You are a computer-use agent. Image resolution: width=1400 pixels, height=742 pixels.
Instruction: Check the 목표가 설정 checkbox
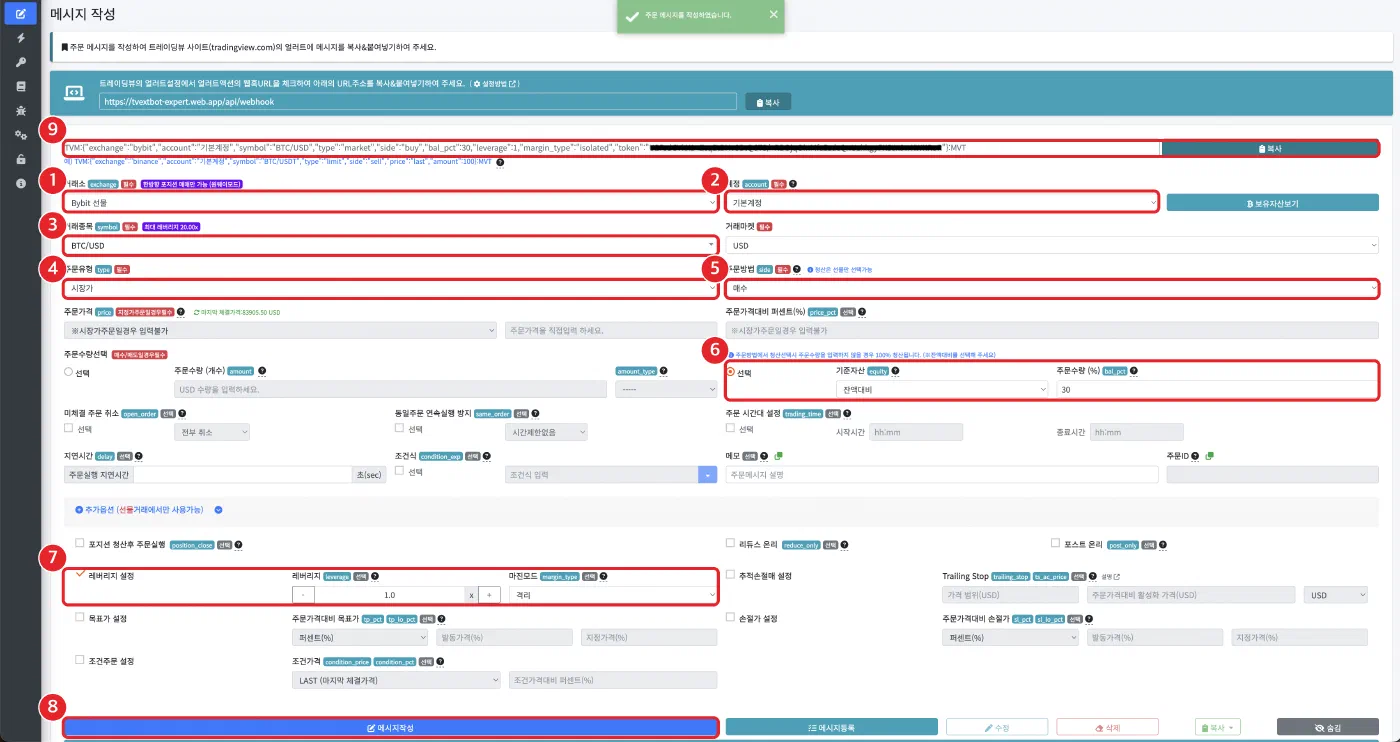79,618
